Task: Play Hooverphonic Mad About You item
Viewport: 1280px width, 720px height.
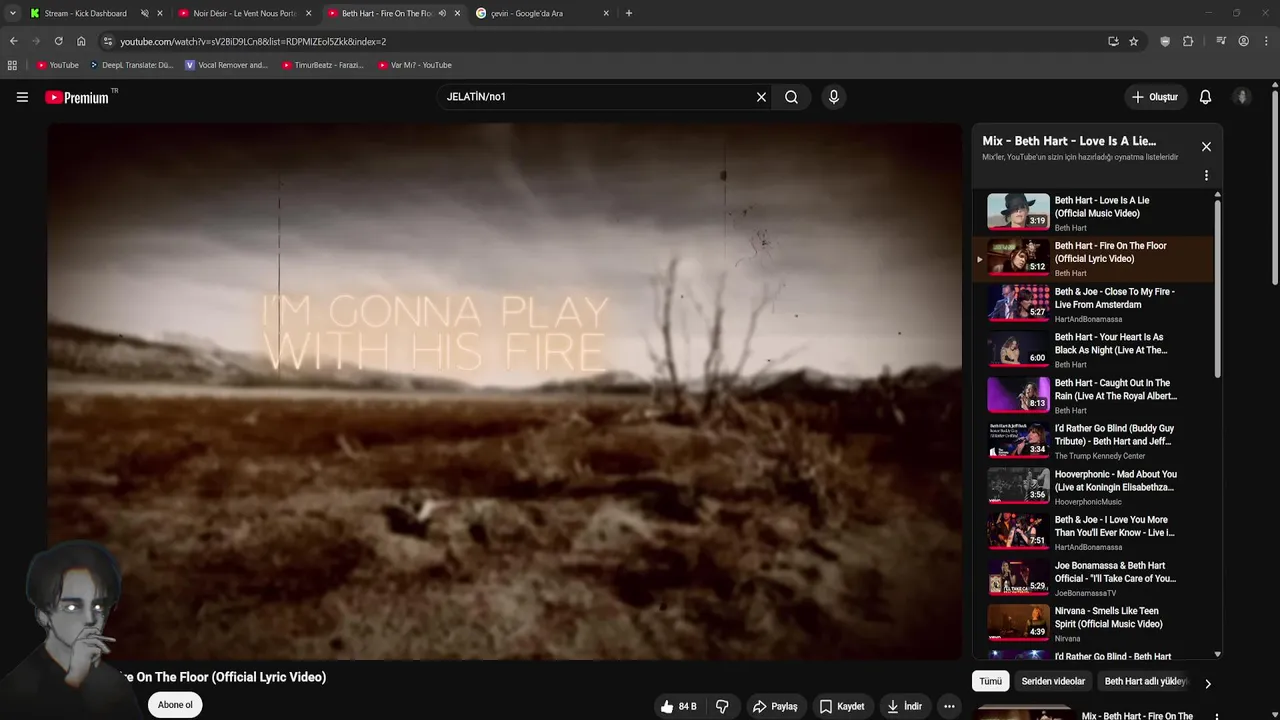Action: tap(1092, 487)
